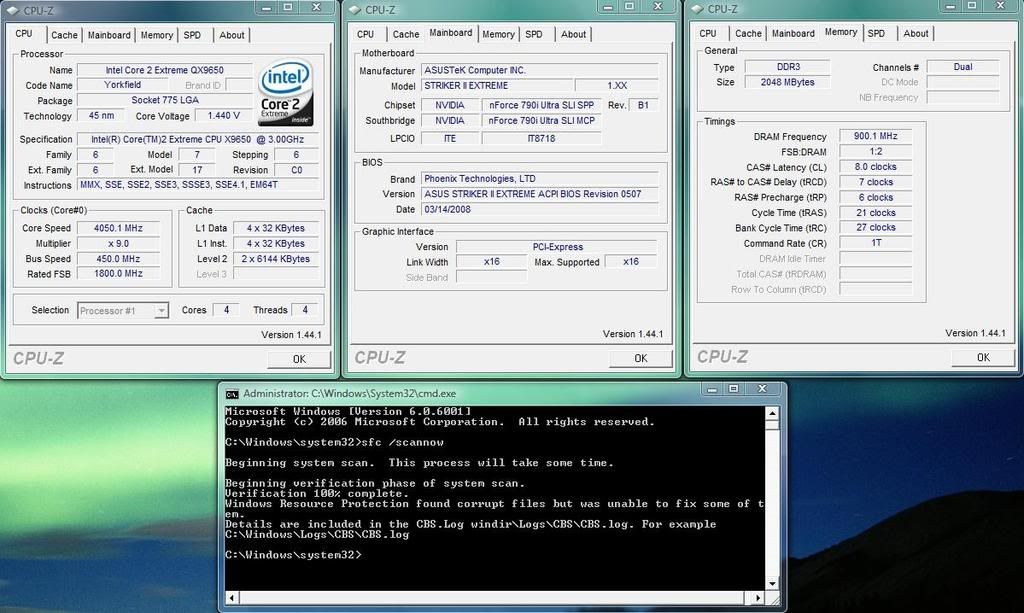The width and height of the screenshot is (1024, 613).
Task: Click the Channels # value Dual
Action: [x=963, y=67]
